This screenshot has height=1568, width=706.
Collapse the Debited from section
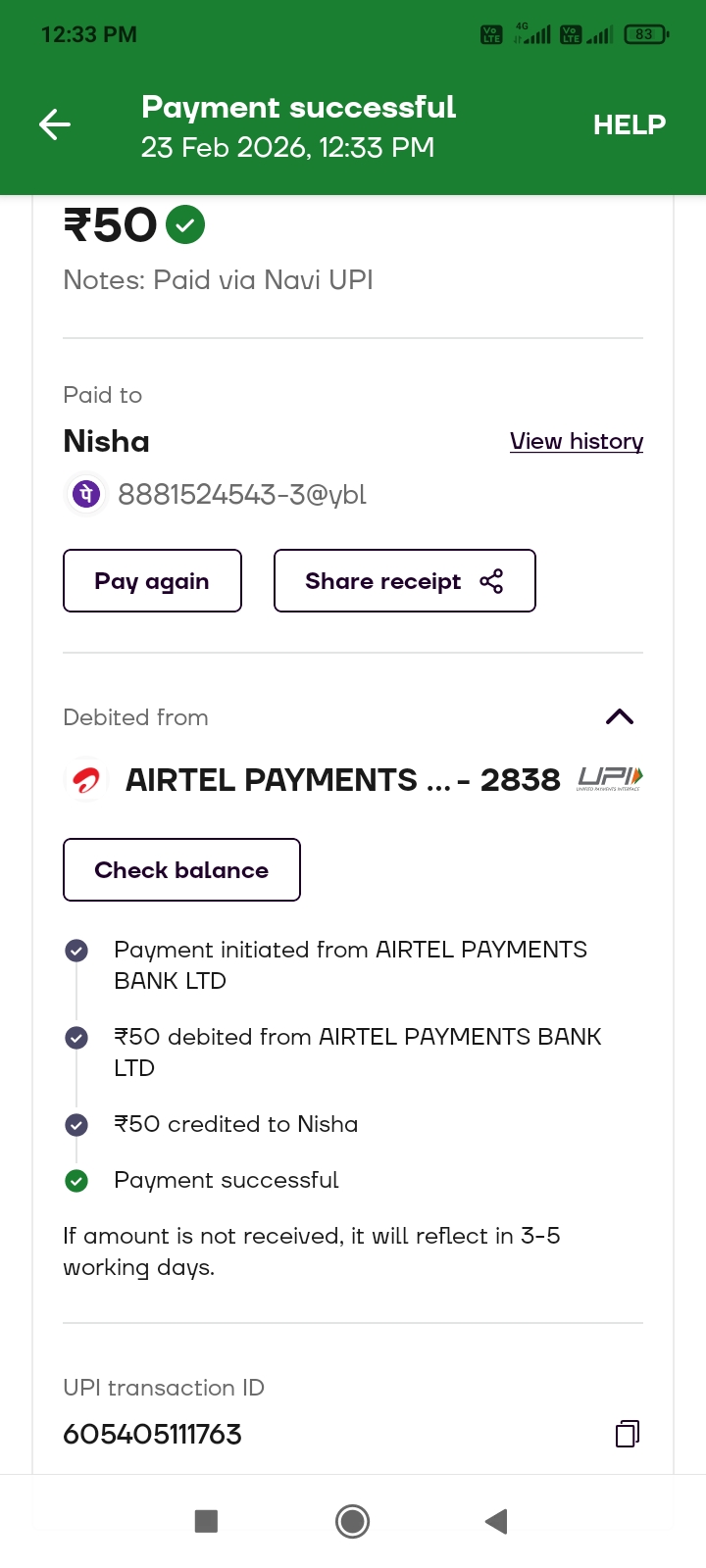pos(620,717)
